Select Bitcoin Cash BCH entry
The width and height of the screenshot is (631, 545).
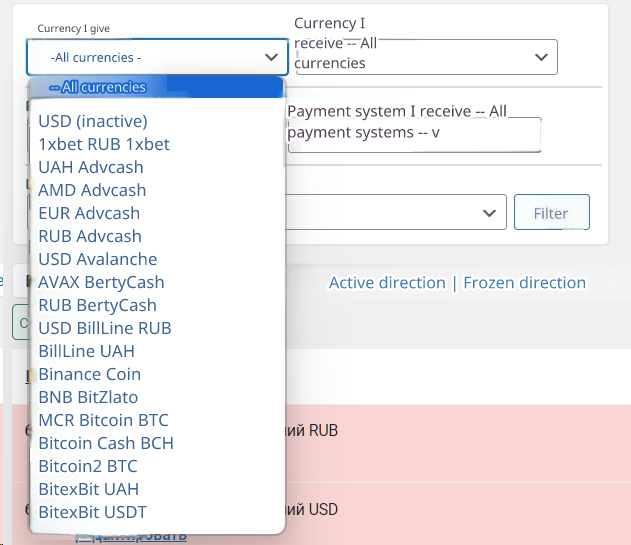point(106,443)
